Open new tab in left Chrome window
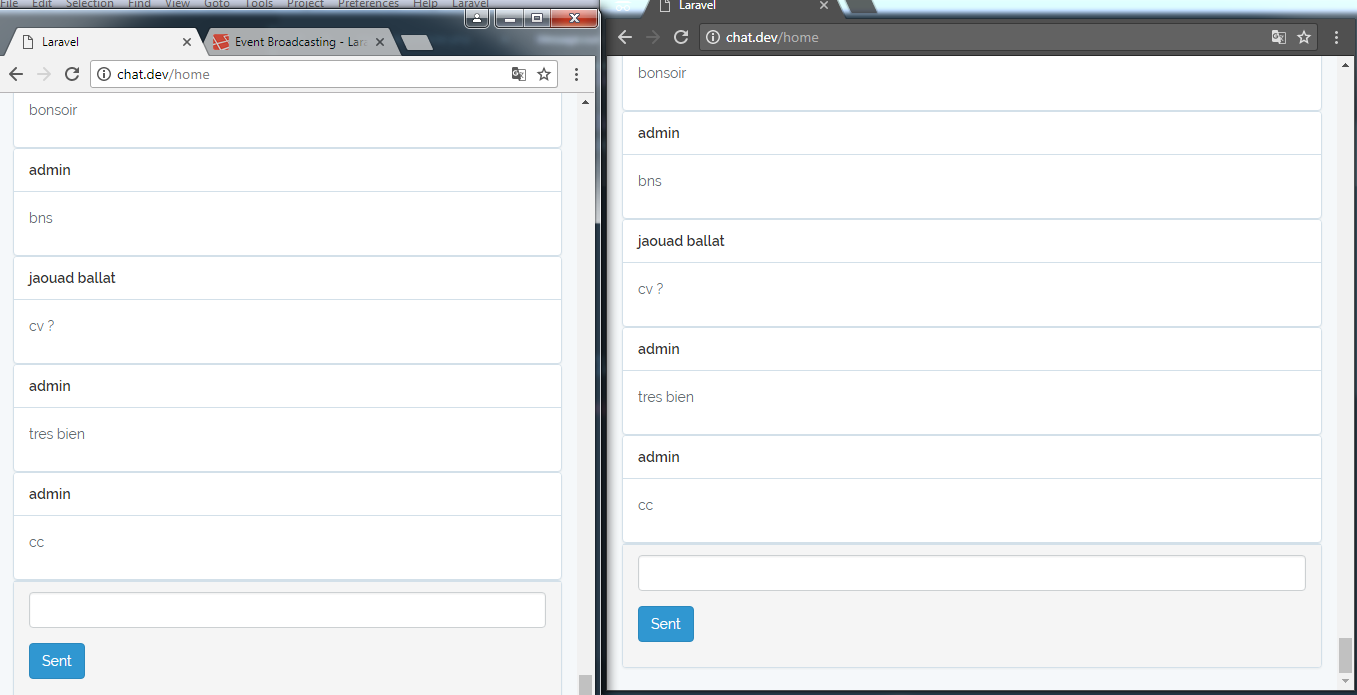 tap(417, 42)
